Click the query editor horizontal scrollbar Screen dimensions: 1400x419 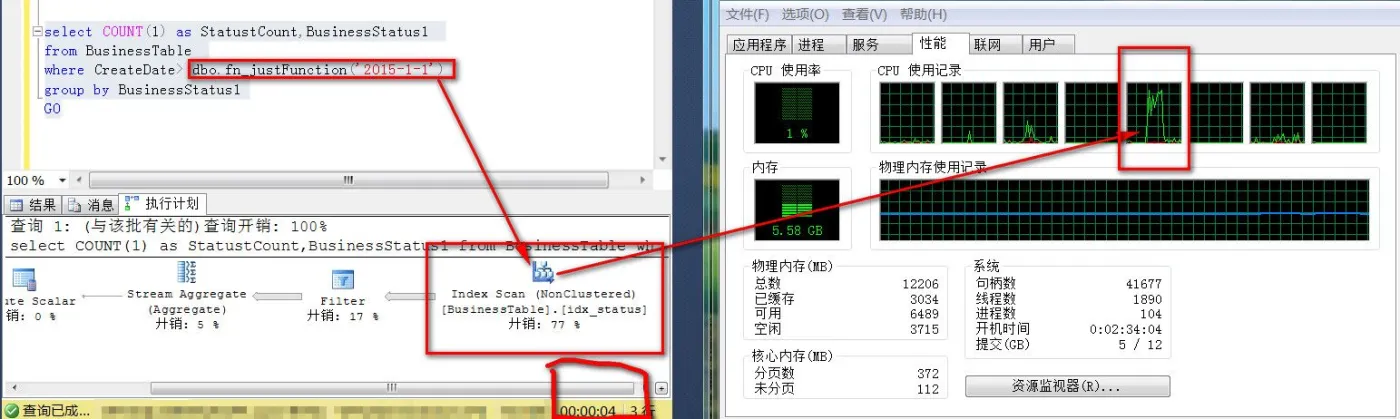(x=349, y=180)
